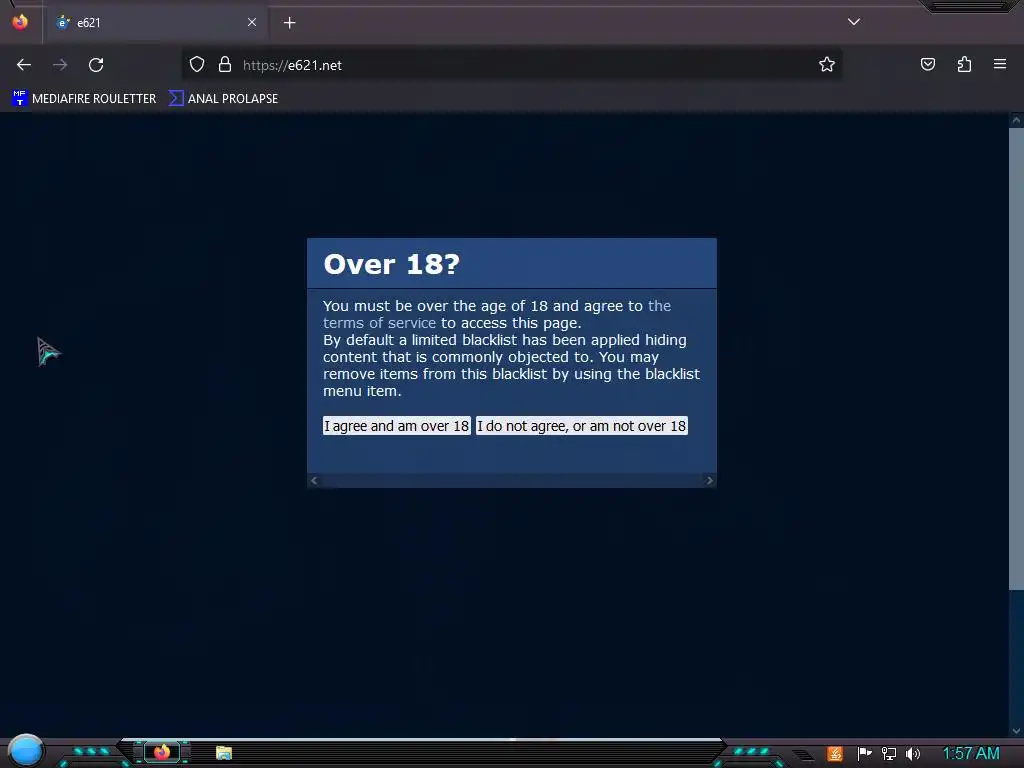Open the MEDIAFIRE ROULETTER bookmark
This screenshot has width=1024, height=768.
(x=84, y=99)
